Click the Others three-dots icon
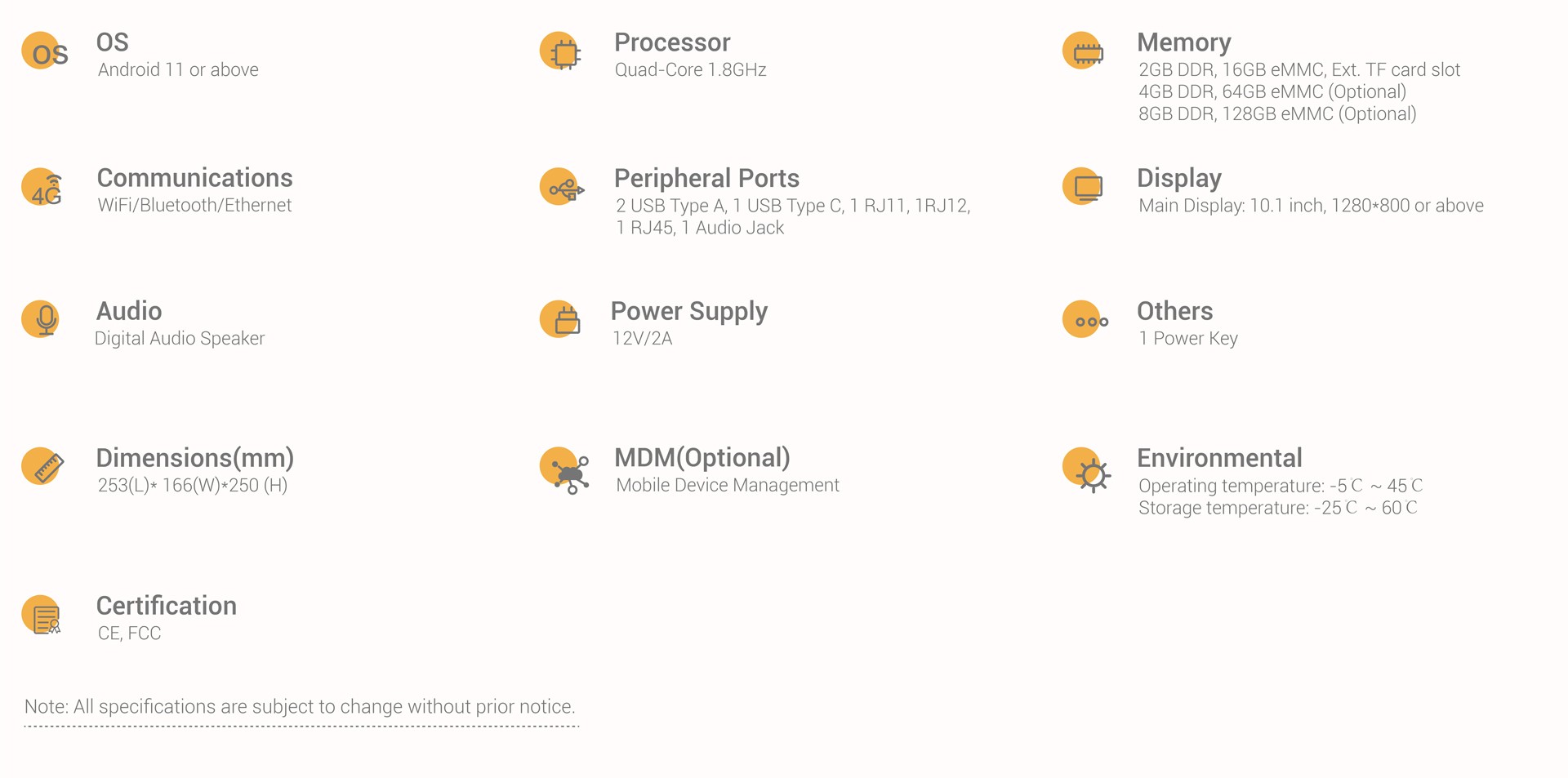The width and height of the screenshot is (1568, 778). [1085, 319]
